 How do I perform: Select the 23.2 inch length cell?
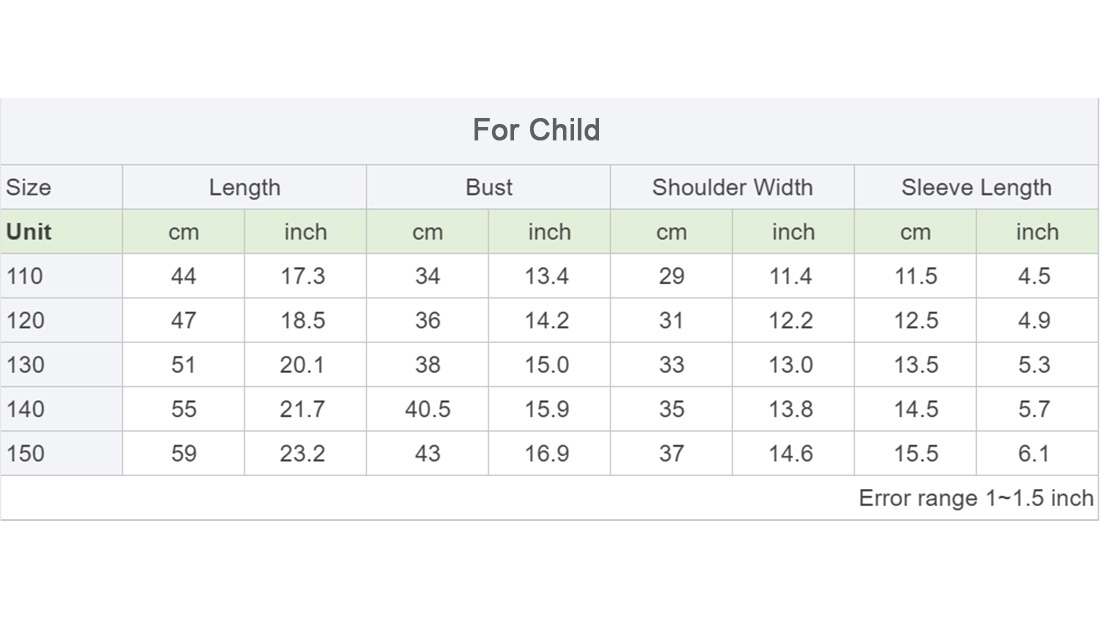(302, 453)
